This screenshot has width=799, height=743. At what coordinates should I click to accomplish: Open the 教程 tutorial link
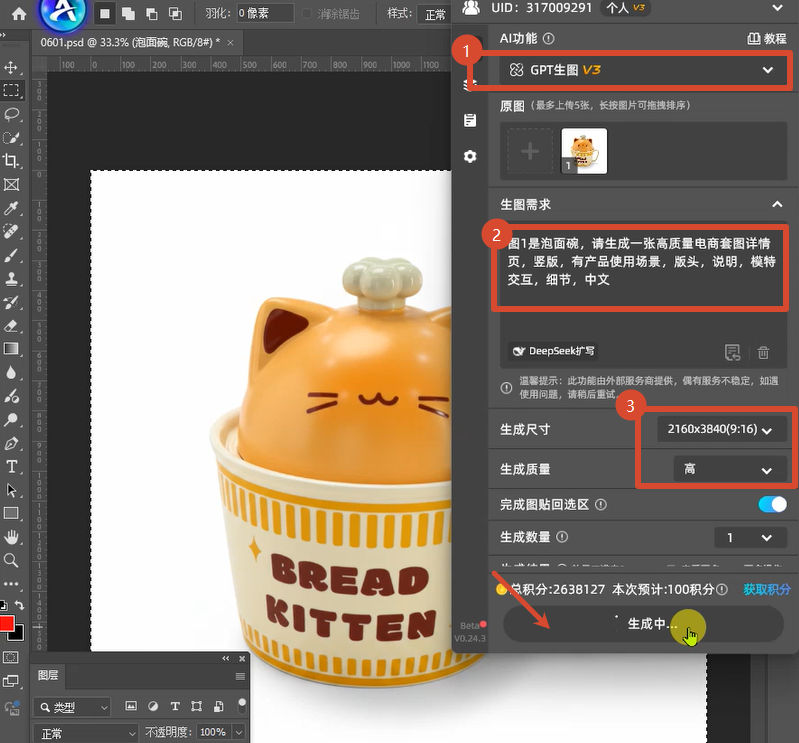(x=767, y=39)
